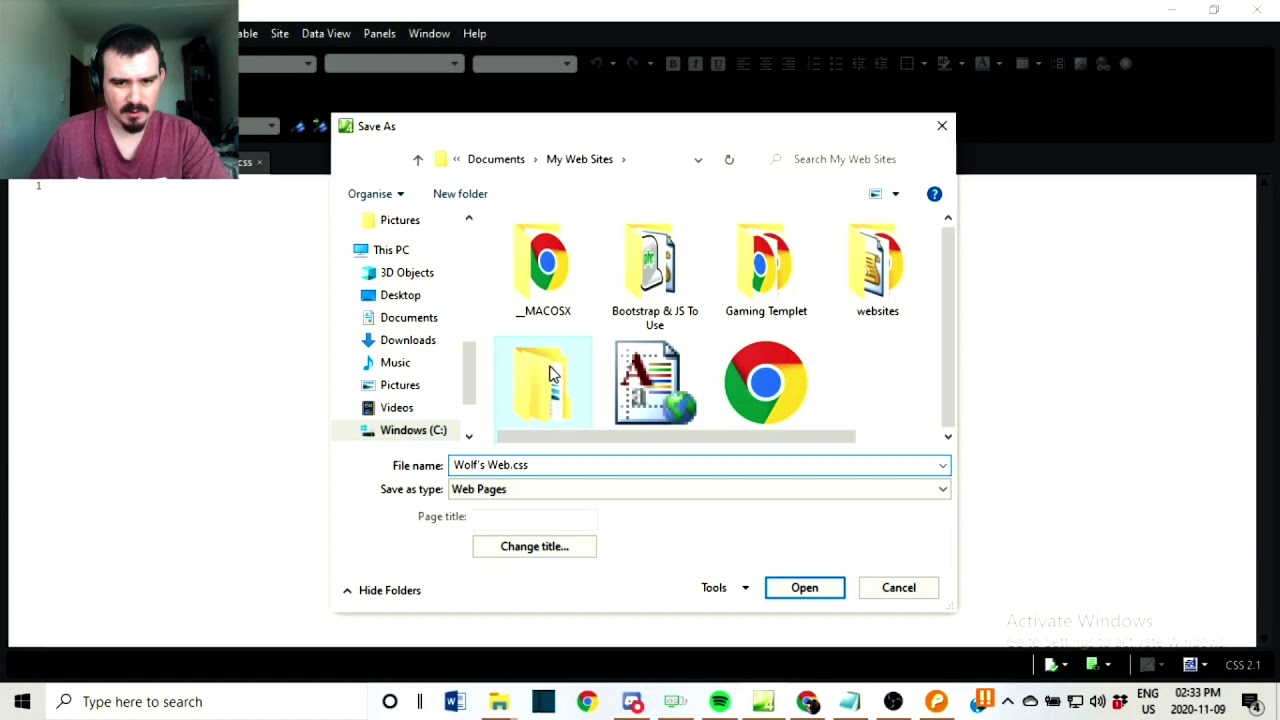This screenshot has height=720, width=1280.
Task: Collapse the dialog with Hide Folders
Action: [x=381, y=590]
